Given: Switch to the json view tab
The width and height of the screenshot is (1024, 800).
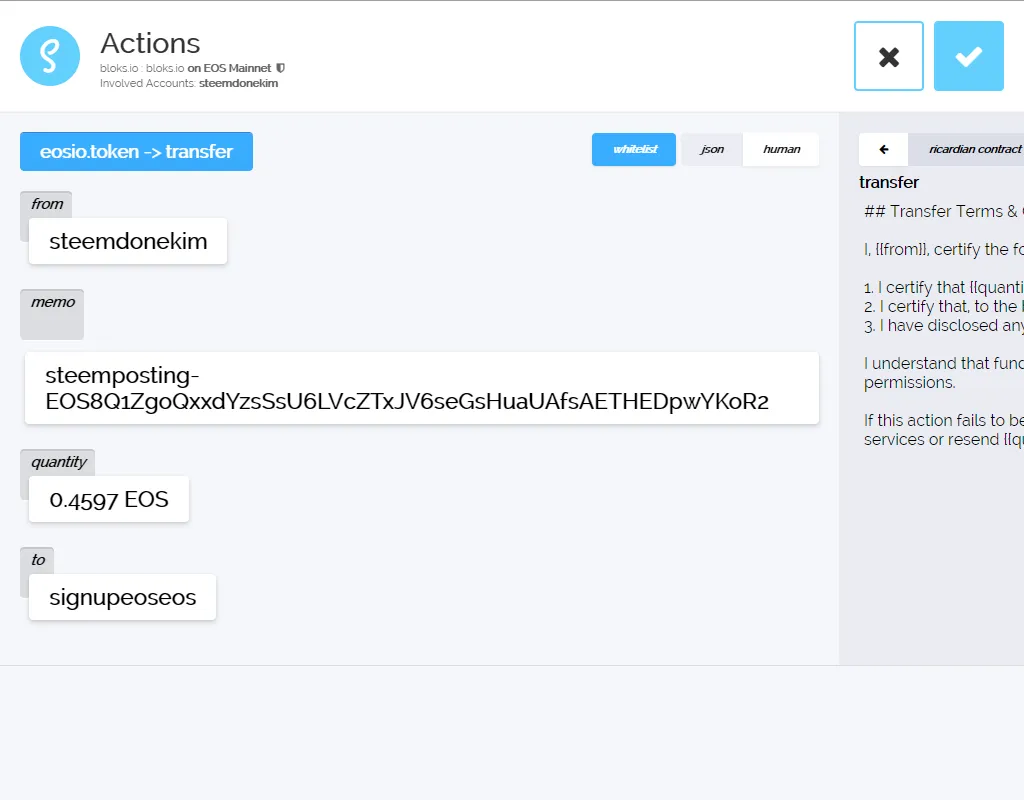Looking at the screenshot, I should point(712,150).
